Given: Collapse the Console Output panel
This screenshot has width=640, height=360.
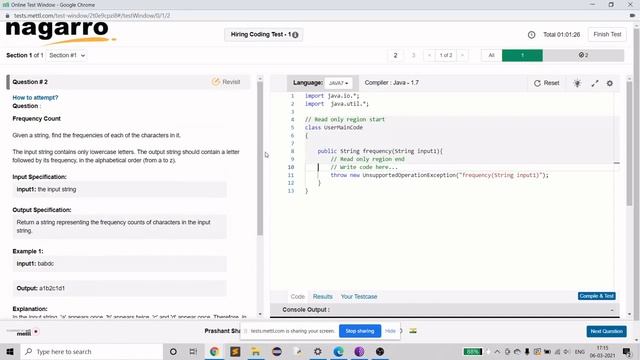Looking at the screenshot, I should click(x=612, y=310).
